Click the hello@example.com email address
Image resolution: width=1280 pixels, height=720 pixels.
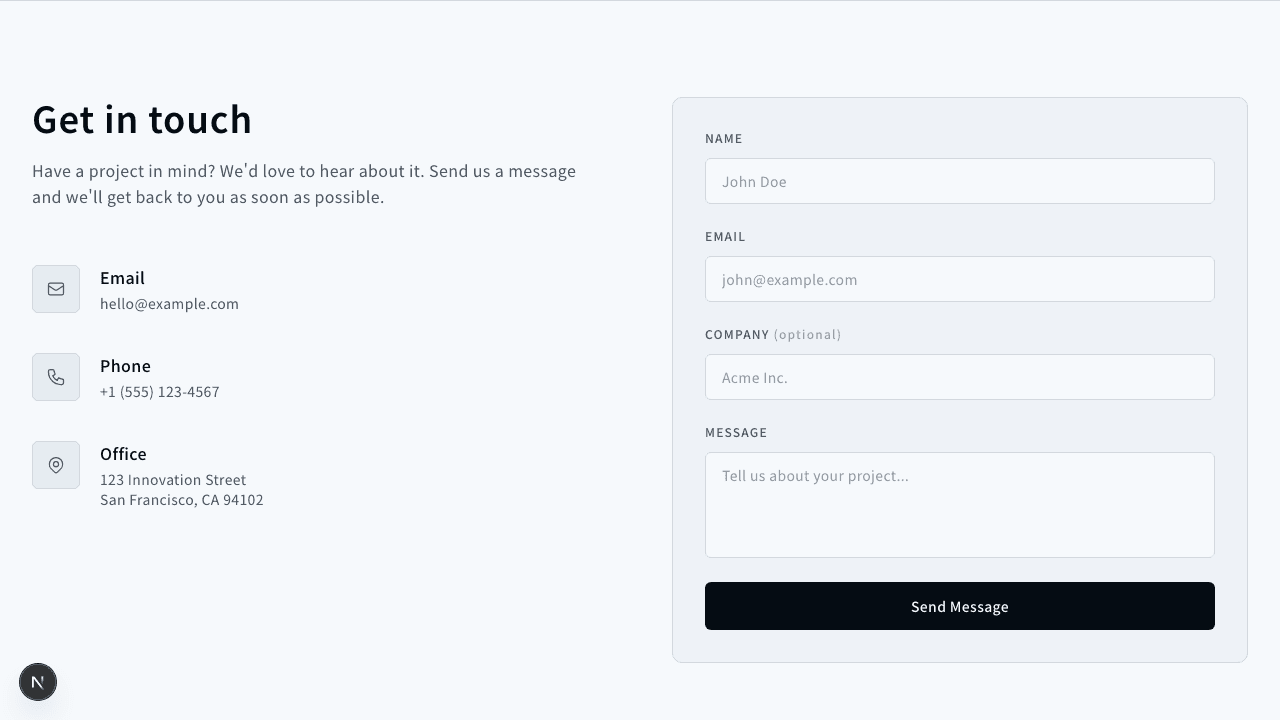[x=169, y=304]
